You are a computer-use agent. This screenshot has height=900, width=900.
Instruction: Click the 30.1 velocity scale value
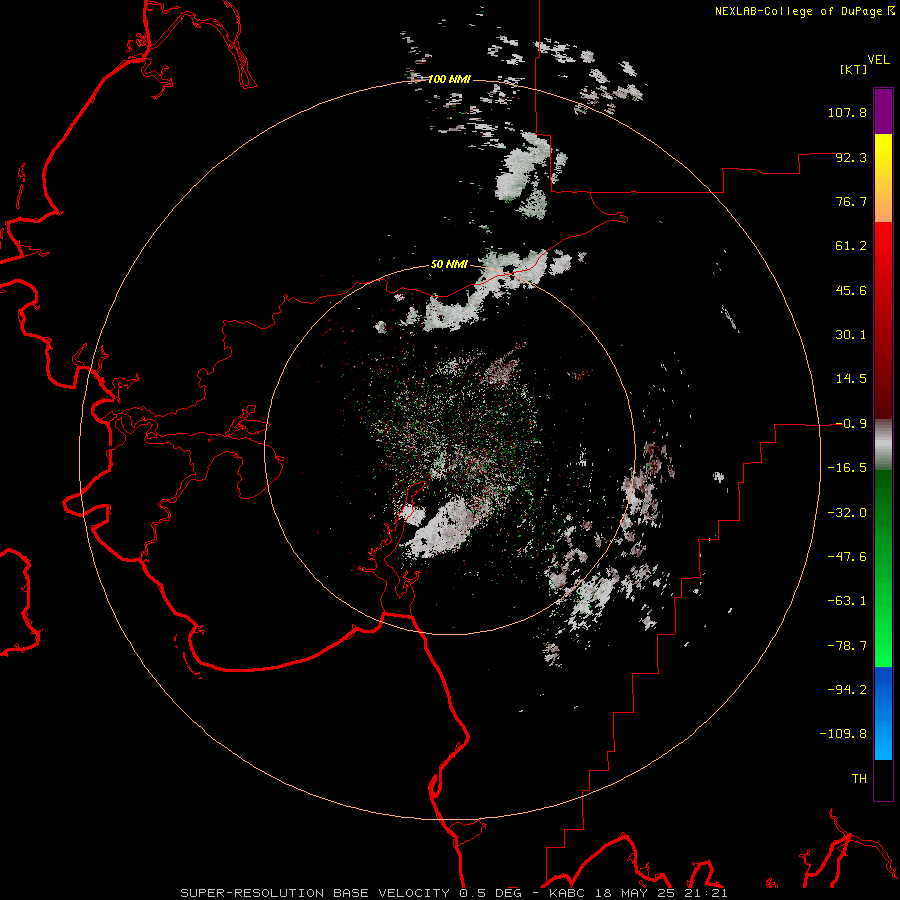click(x=851, y=335)
